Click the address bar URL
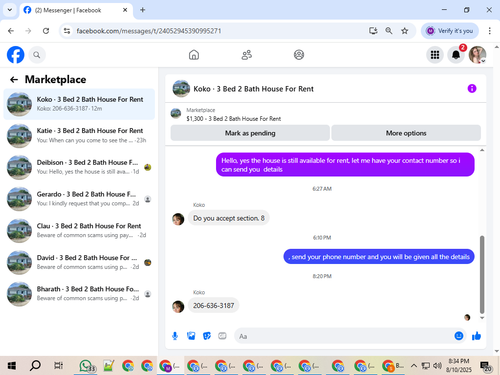Screen dimensions: 500x375 (149, 31)
